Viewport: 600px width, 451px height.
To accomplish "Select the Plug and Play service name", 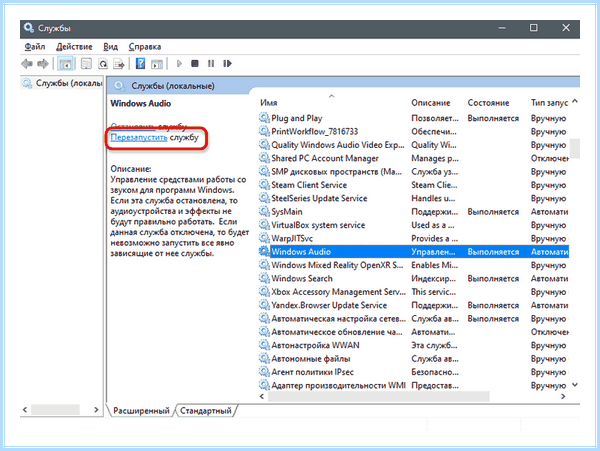I will coord(297,118).
